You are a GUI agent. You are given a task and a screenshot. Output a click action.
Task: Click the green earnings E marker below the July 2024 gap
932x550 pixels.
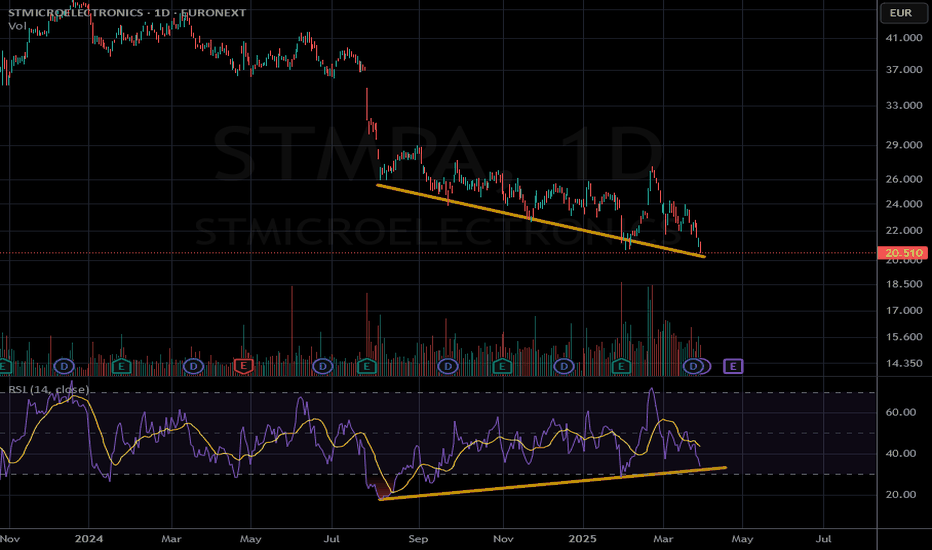[x=367, y=366]
